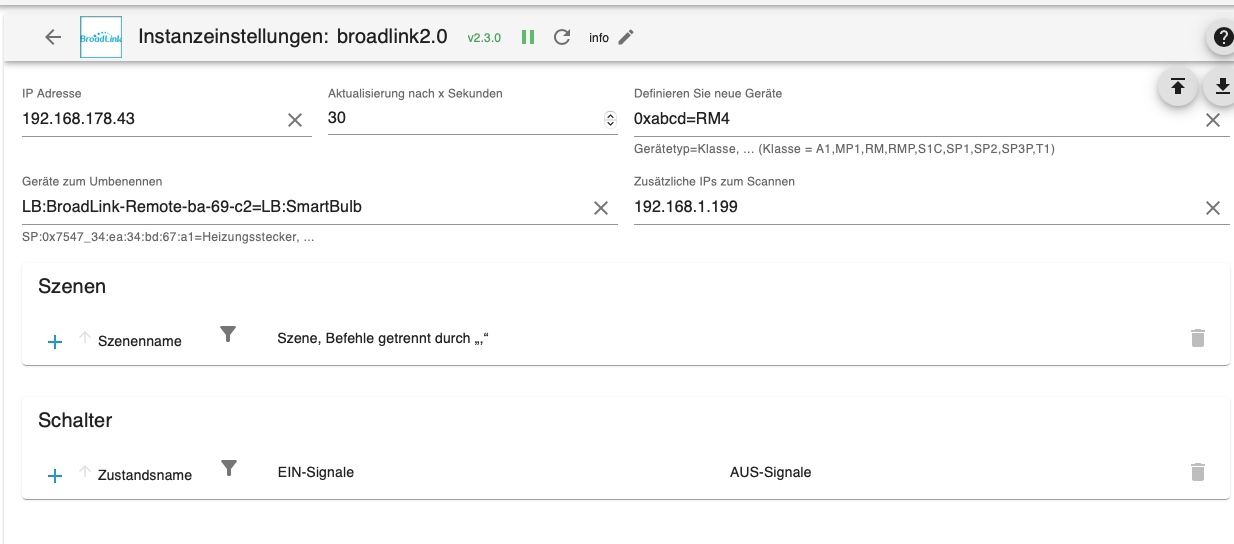Screen dimensions: 1234x544
Task: Edit the info log level pencil icon
Action: click(626, 37)
